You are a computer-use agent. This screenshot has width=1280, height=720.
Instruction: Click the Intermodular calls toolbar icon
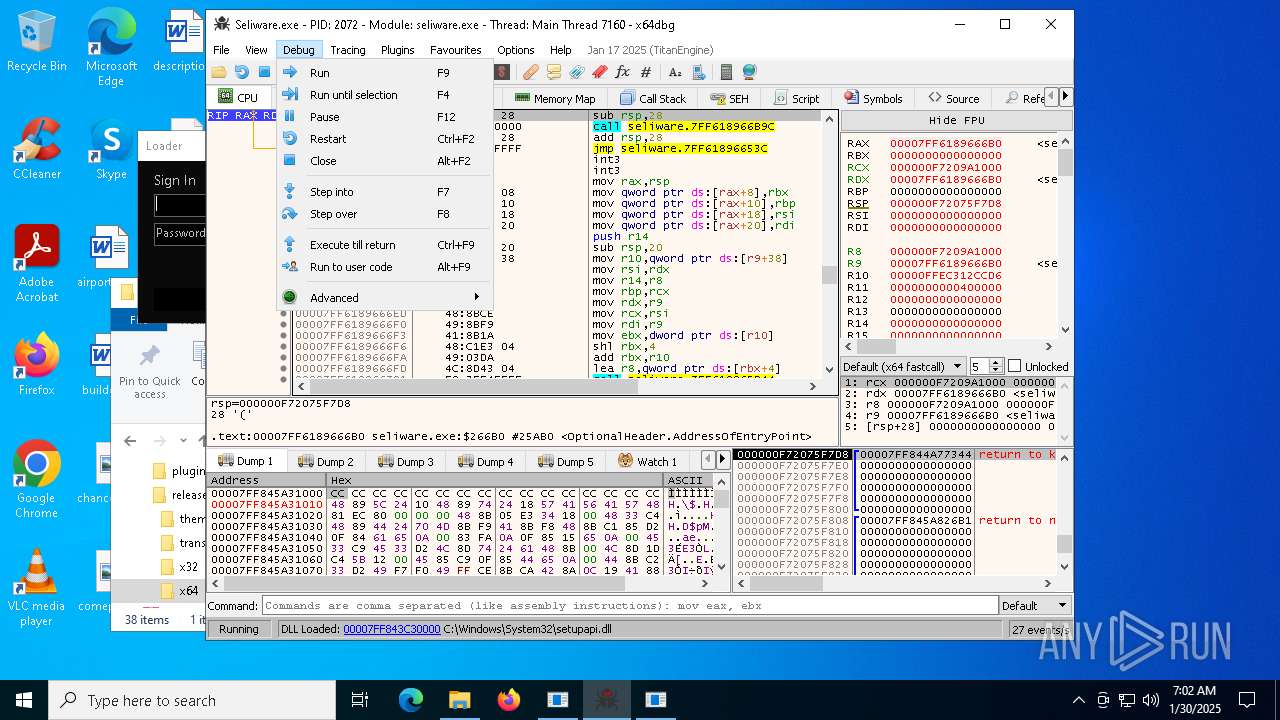[698, 72]
